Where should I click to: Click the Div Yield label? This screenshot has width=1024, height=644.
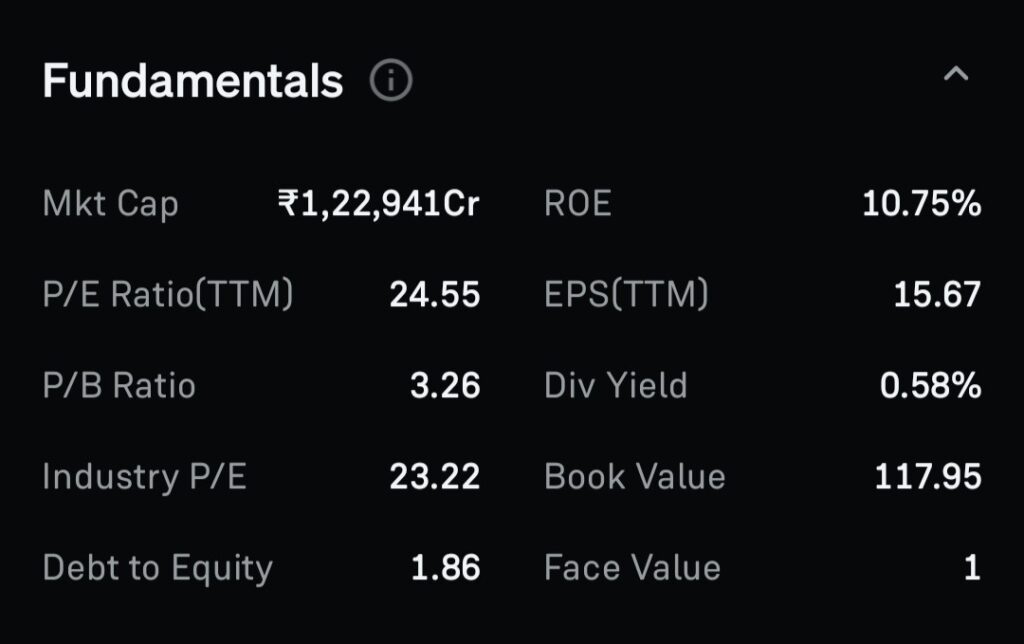click(x=615, y=386)
